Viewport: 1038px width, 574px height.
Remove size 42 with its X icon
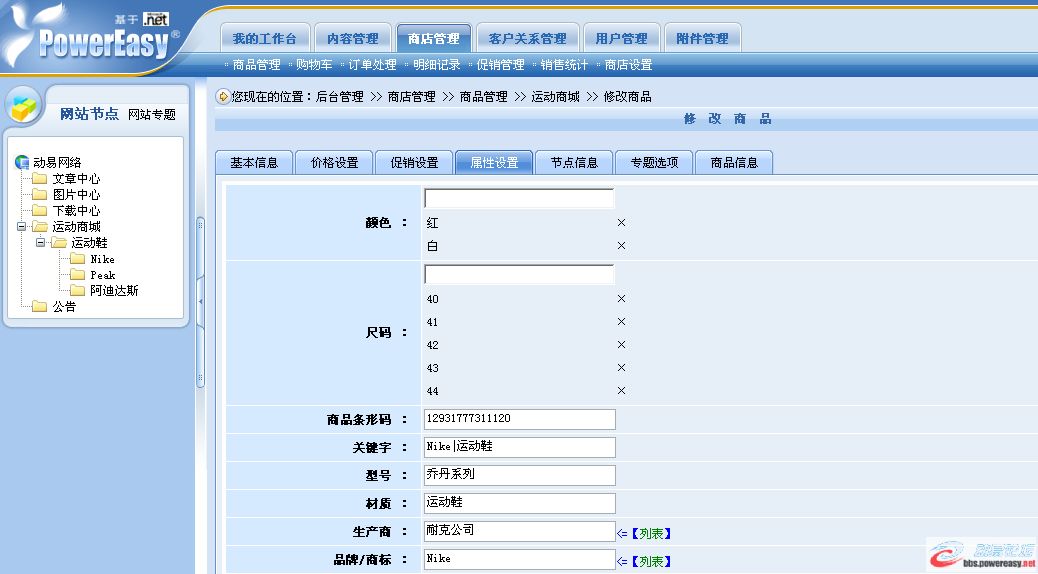621,345
